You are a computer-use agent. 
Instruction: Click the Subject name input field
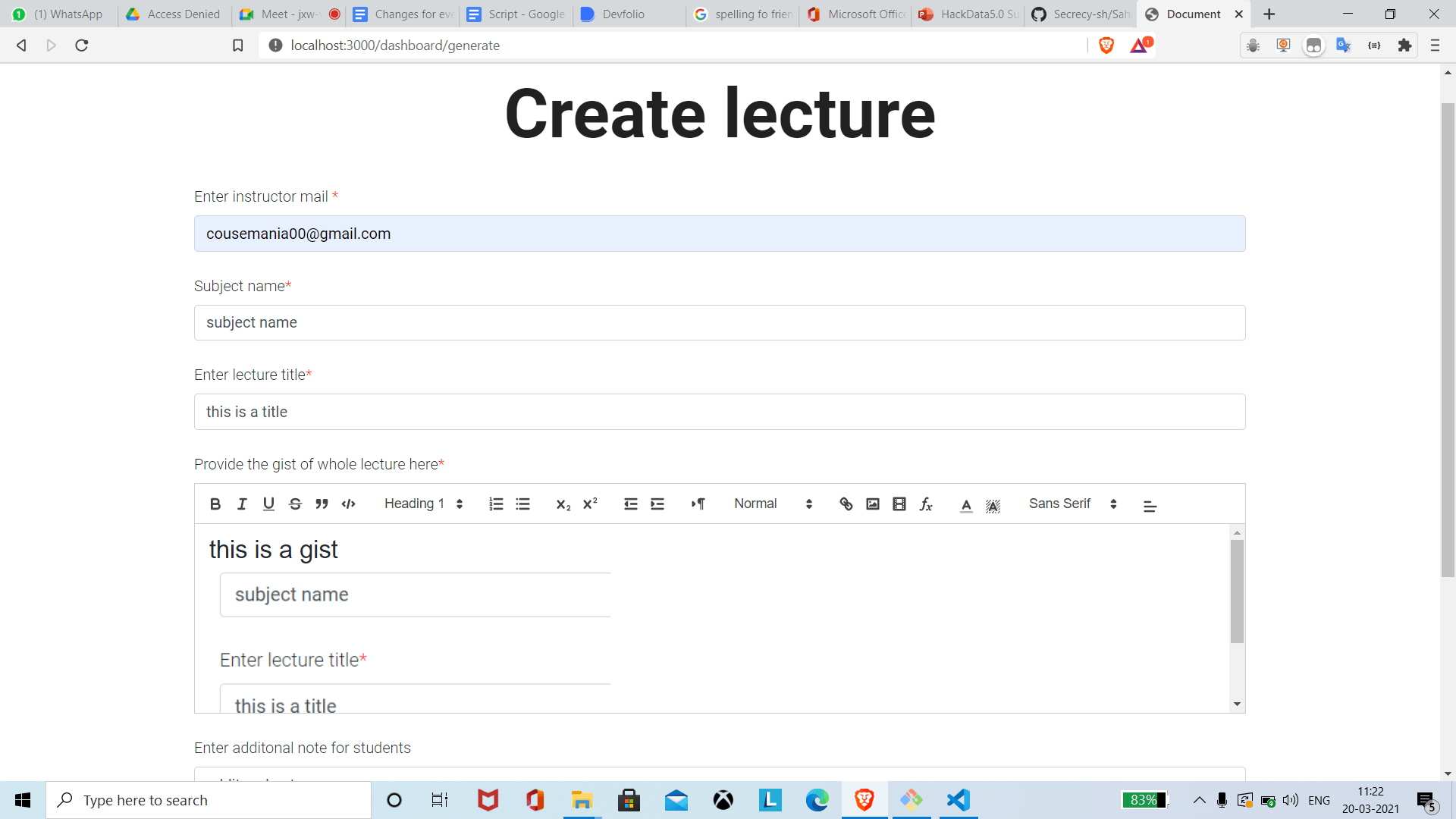pyautogui.click(x=719, y=323)
